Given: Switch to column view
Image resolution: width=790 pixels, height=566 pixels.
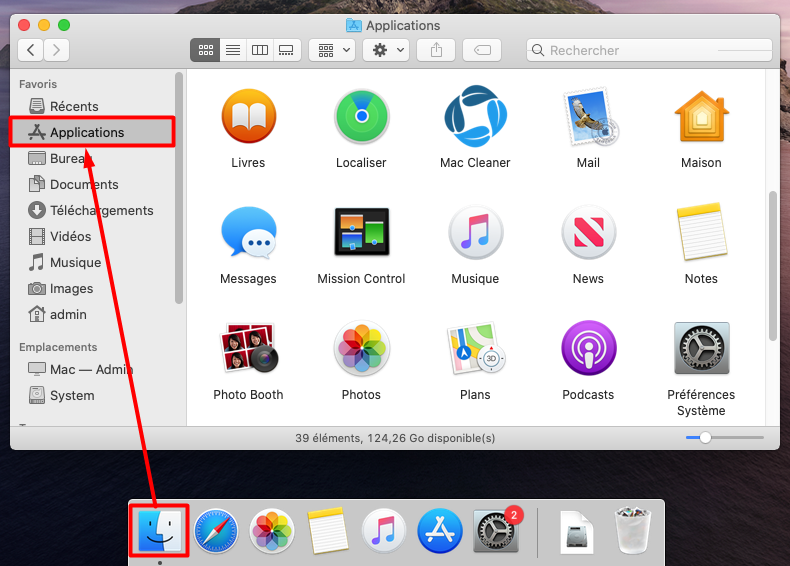Looking at the screenshot, I should 260,50.
